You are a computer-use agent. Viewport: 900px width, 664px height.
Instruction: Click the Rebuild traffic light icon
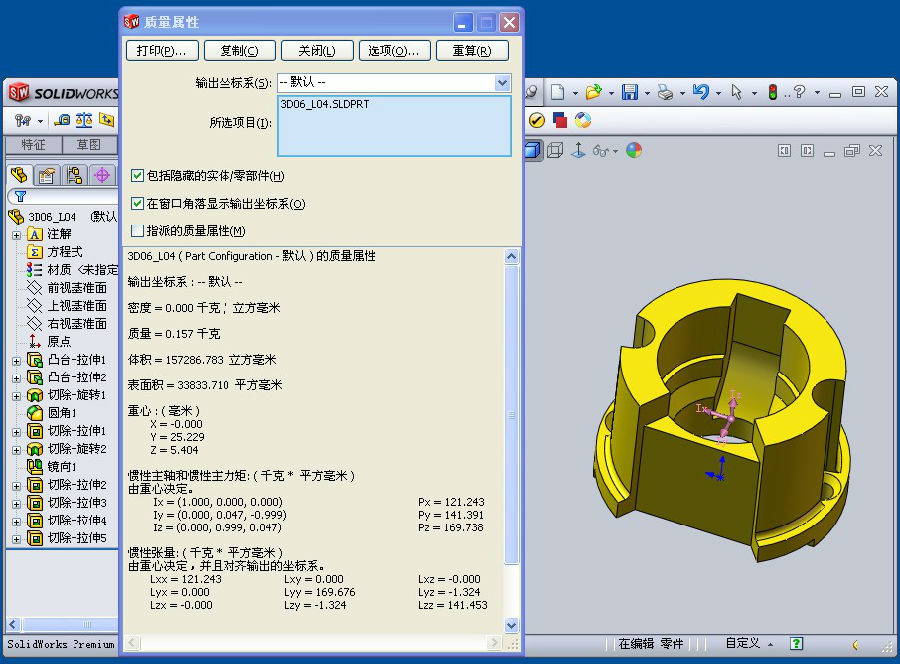[x=772, y=92]
